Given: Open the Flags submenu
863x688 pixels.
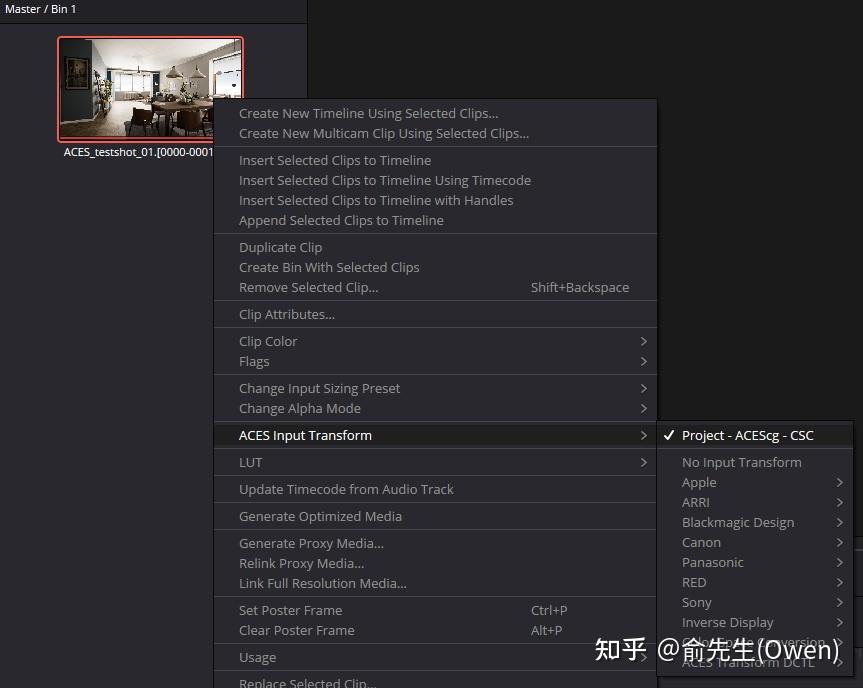Looking at the screenshot, I should point(254,361).
